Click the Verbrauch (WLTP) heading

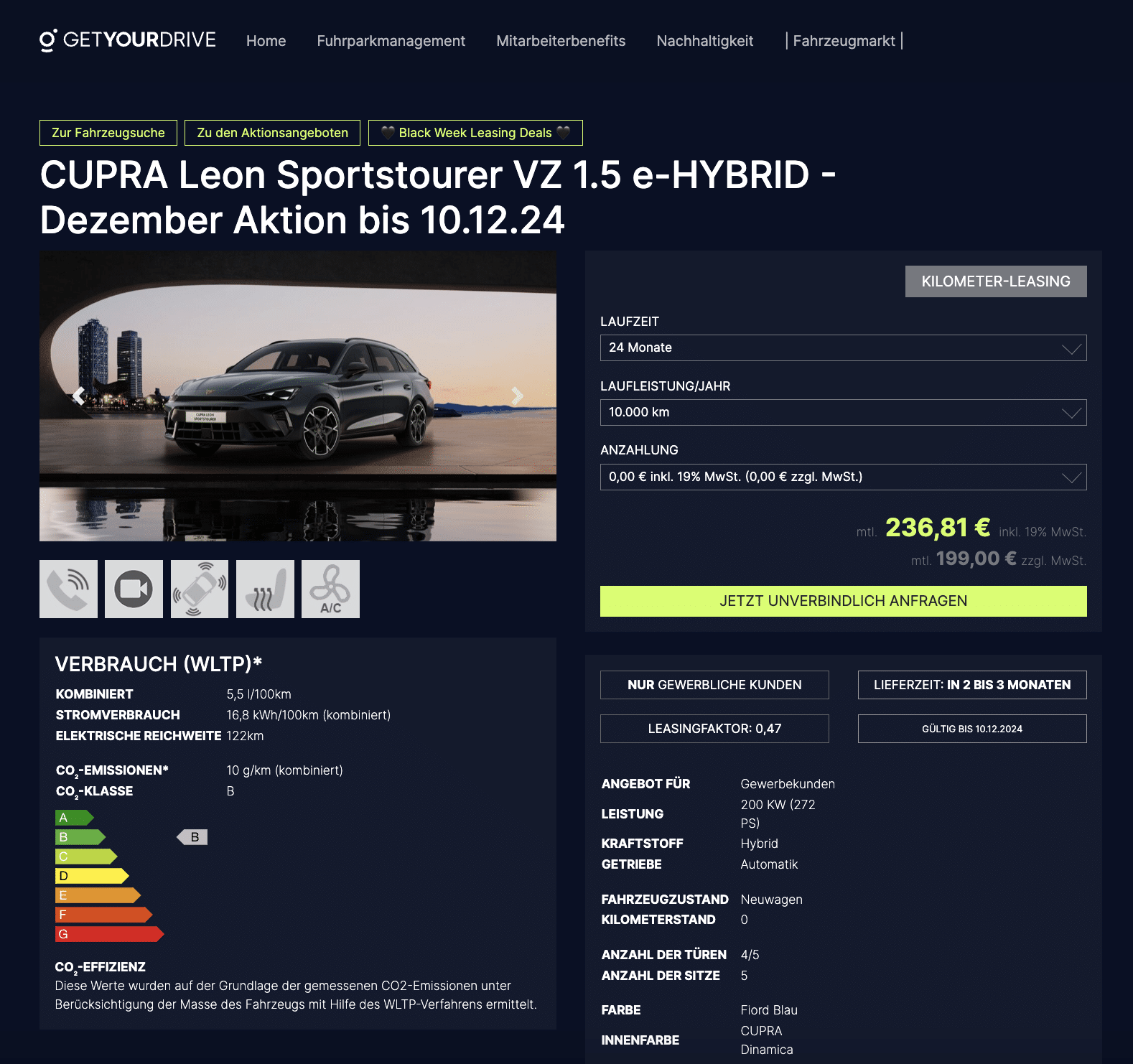[159, 664]
